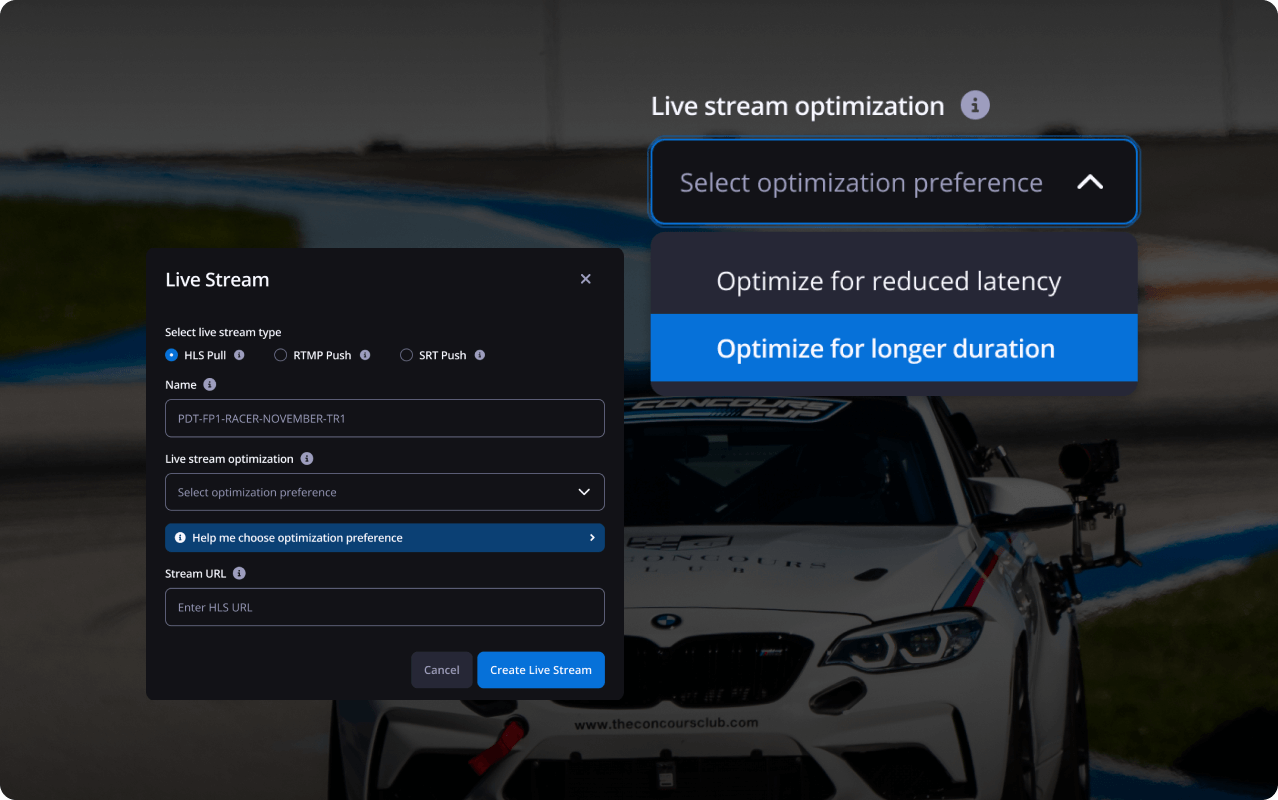This screenshot has width=1278, height=800.
Task: Select the SRT Push radio button
Action: 406,355
